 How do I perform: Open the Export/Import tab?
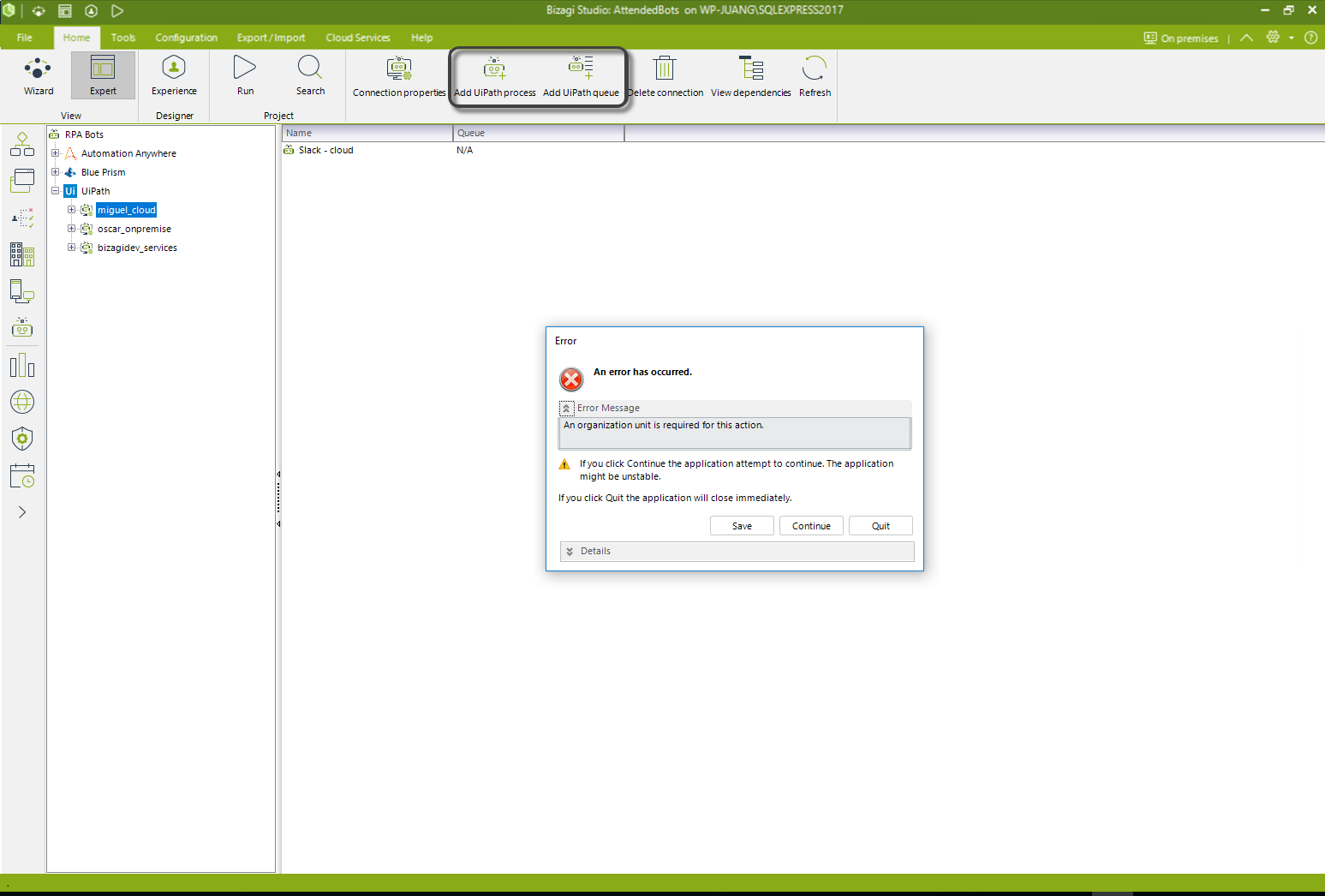point(271,38)
